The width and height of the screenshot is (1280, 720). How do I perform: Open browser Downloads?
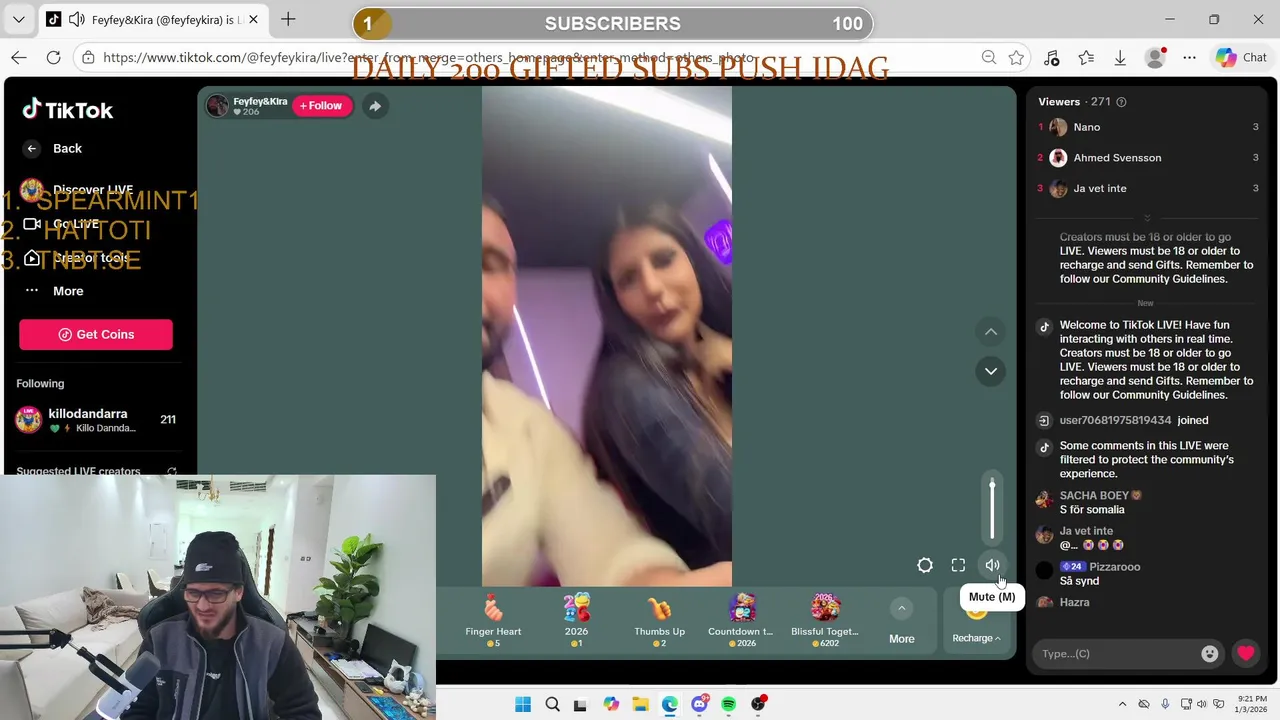[1120, 58]
